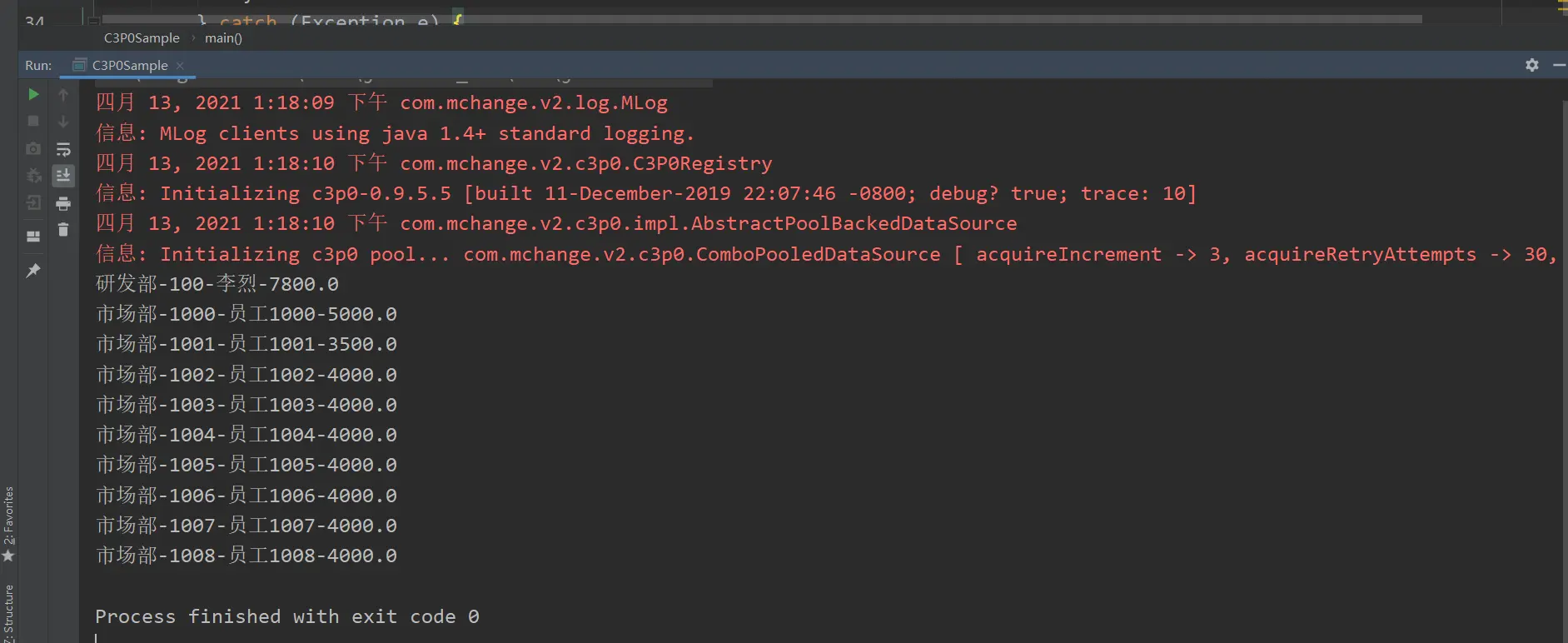
Task: Click the log line ending with C3P0Registry
Action: point(434,163)
